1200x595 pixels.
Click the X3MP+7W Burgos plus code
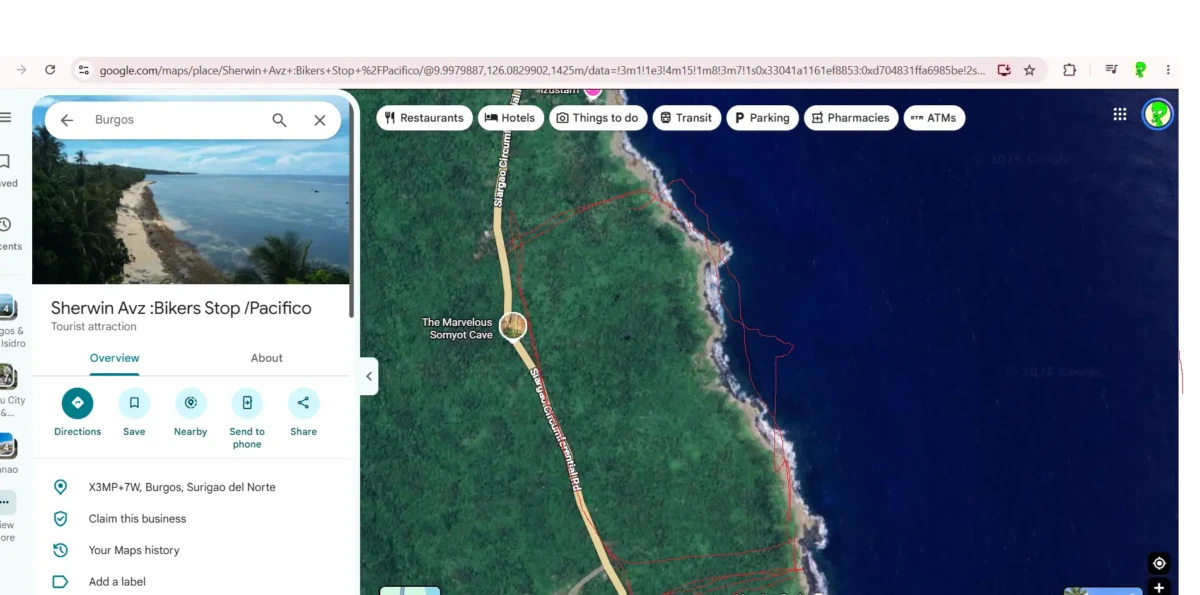(x=182, y=487)
